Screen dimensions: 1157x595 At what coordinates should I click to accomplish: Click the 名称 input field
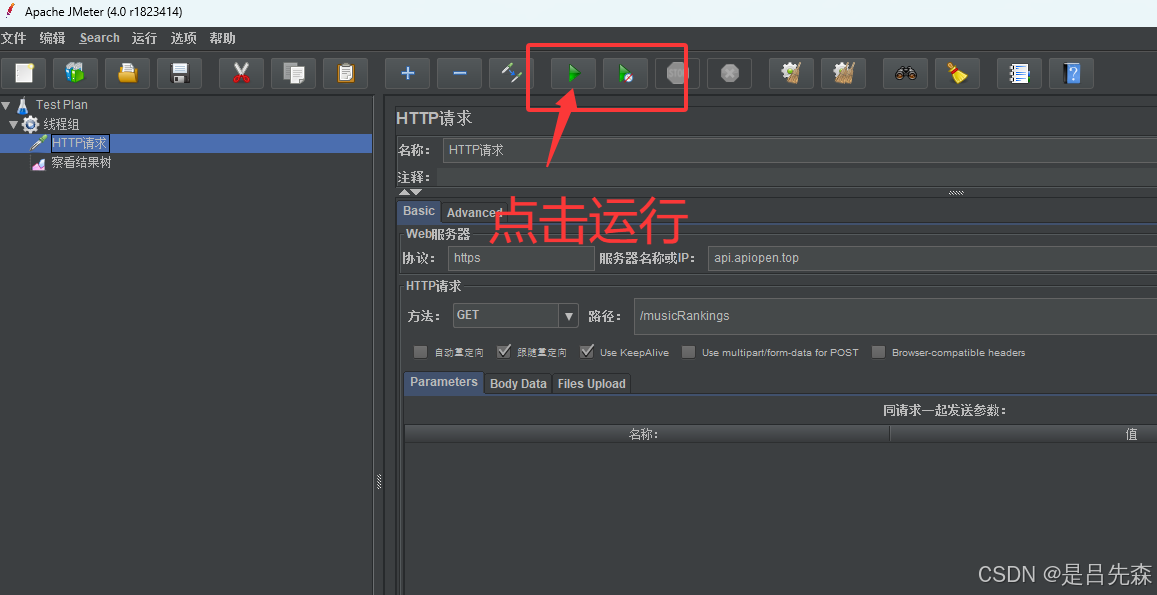[x=800, y=150]
